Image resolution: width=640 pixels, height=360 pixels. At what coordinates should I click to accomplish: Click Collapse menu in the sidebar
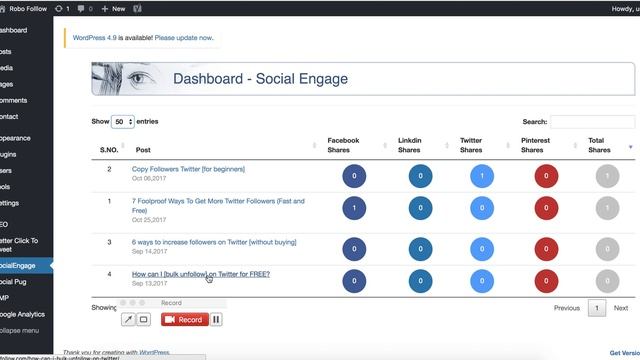(20, 331)
